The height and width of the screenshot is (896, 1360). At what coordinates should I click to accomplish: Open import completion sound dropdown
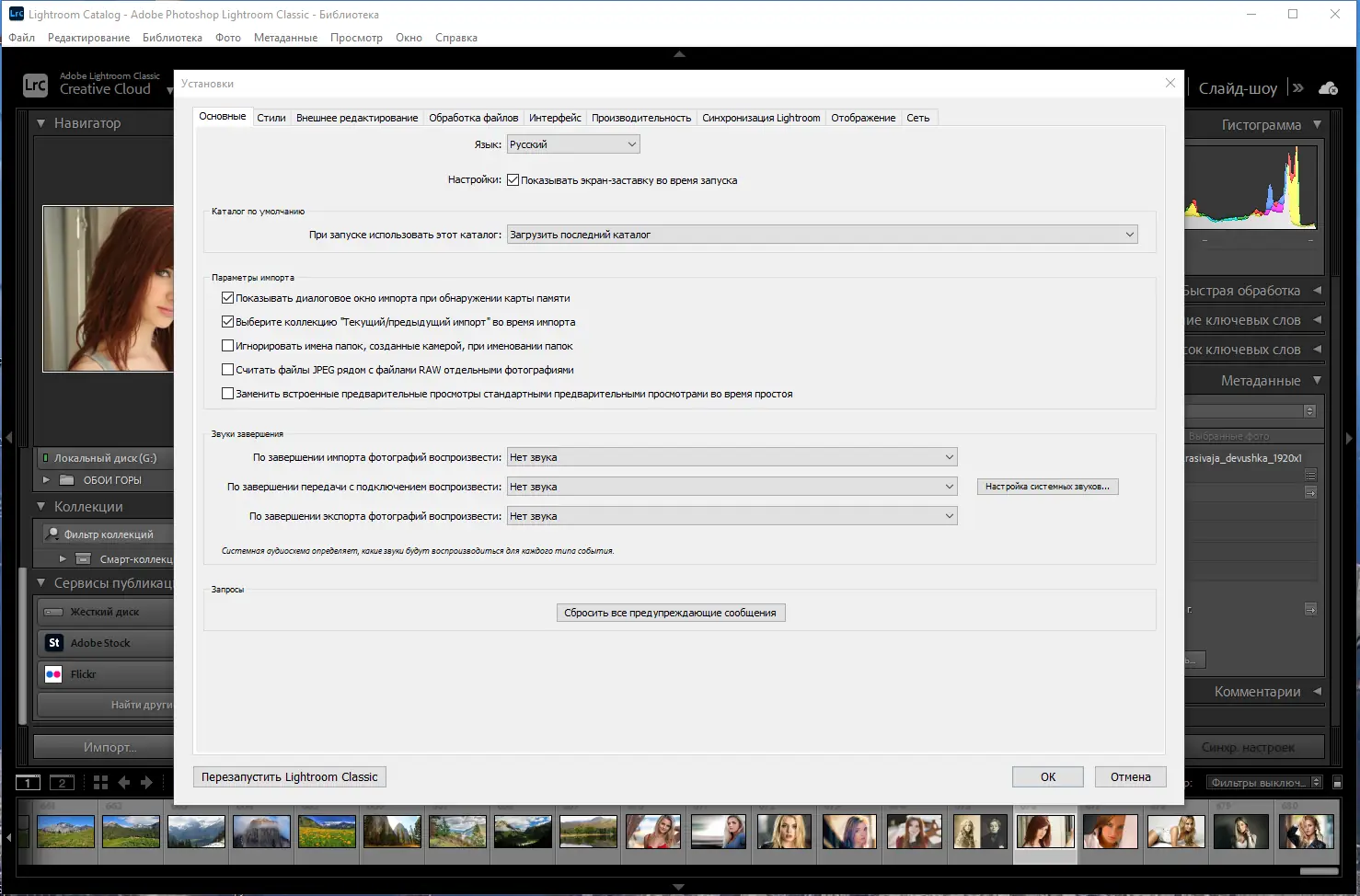[x=732, y=457]
